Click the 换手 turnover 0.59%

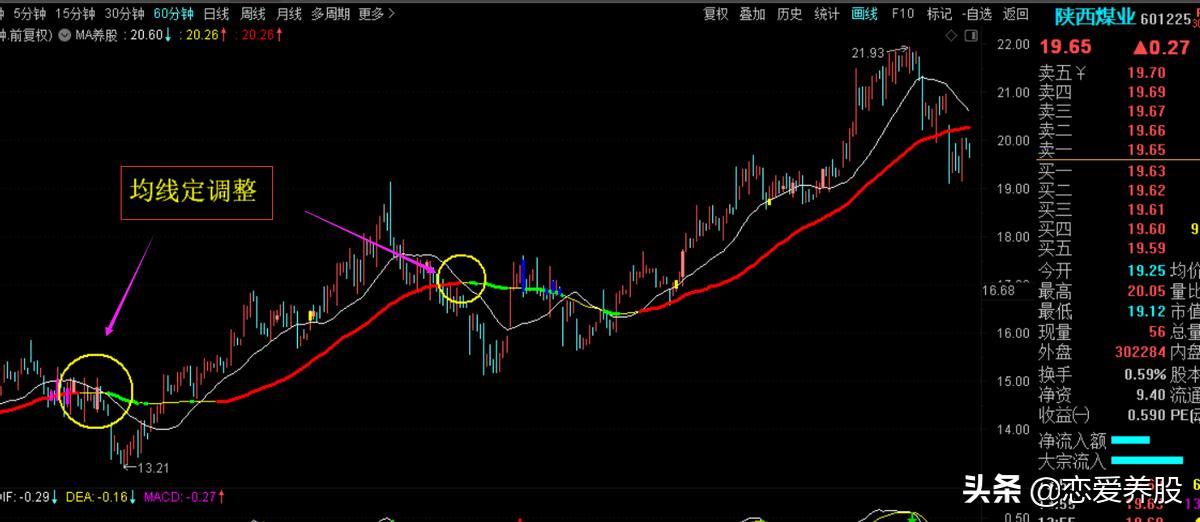pos(1144,374)
